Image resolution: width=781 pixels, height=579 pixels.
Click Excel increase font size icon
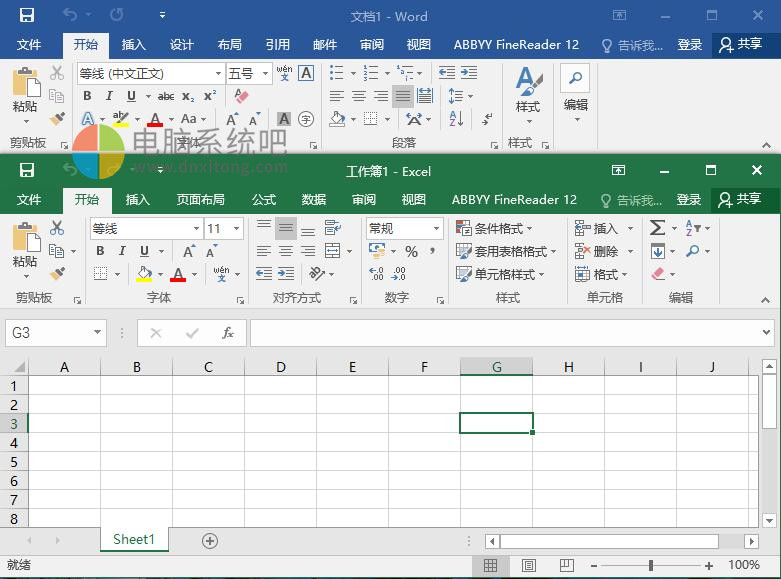(x=189, y=251)
